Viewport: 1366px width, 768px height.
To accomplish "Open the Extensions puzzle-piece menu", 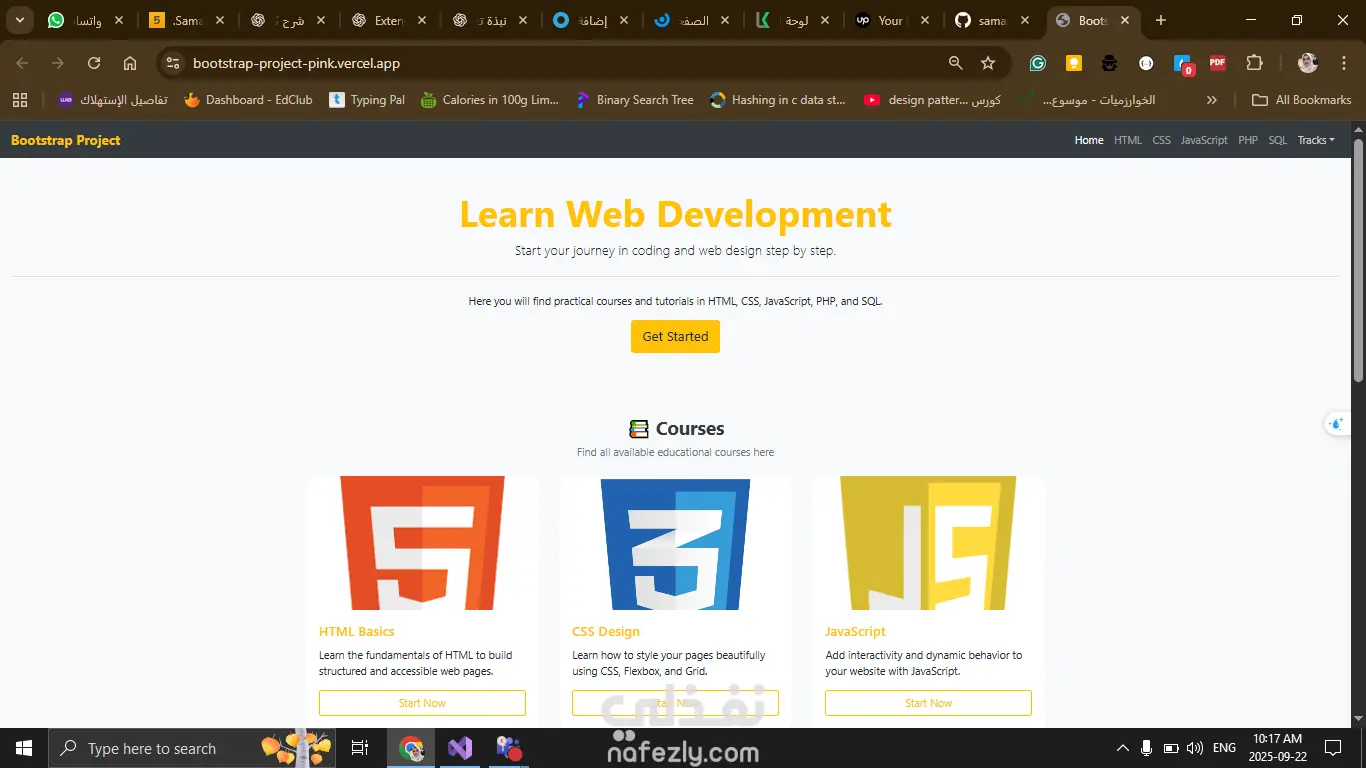I will (x=1255, y=63).
